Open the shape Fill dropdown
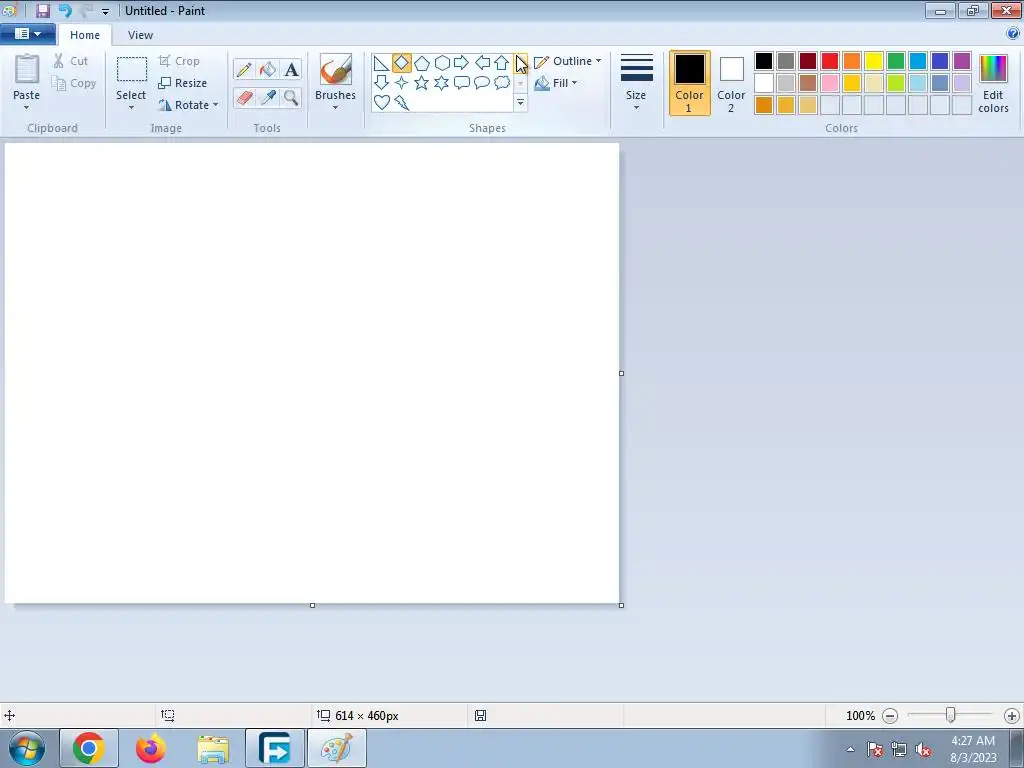The image size is (1024, 768). coord(556,83)
